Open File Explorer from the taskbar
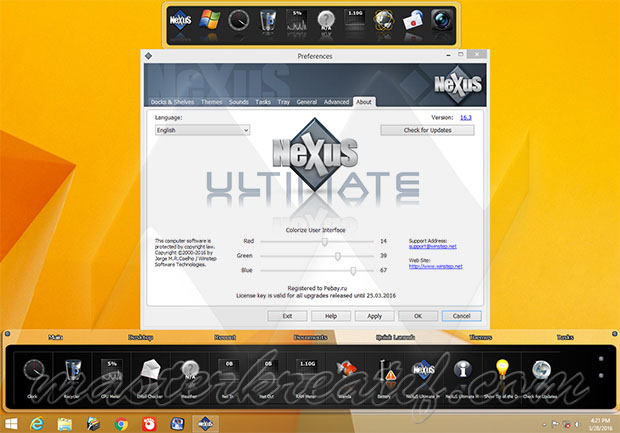Viewport: 620px width, 433px height. click(x=65, y=424)
